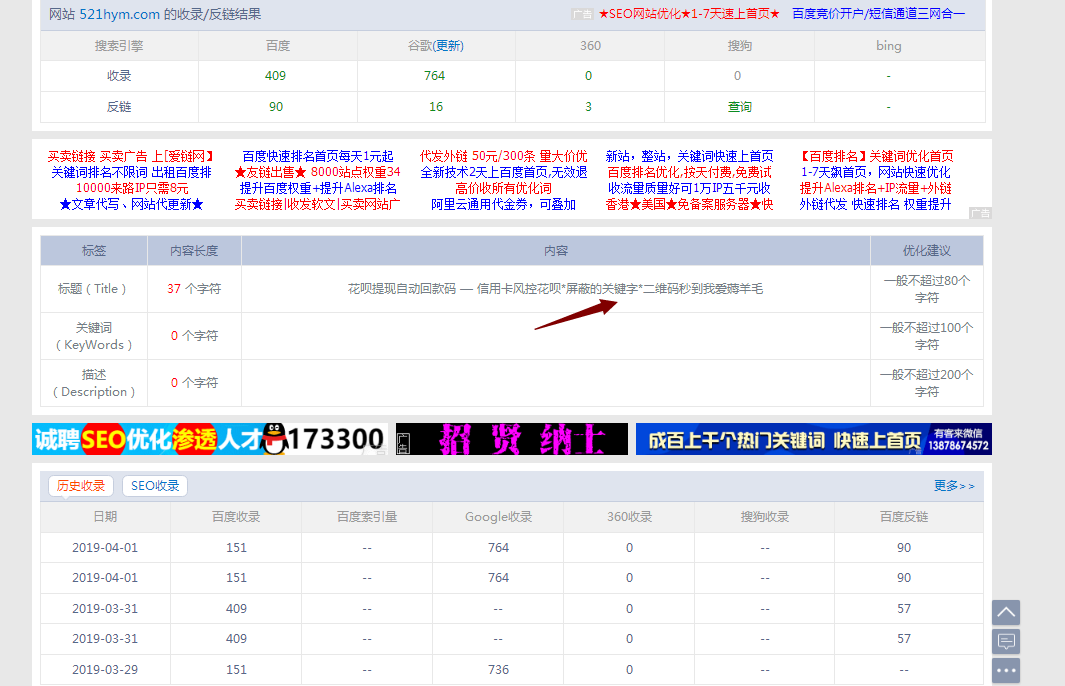Viewport: 1065px width, 686px height.
Task: Click the 一般不超过80个字符 suggestion
Action: (x=927, y=289)
